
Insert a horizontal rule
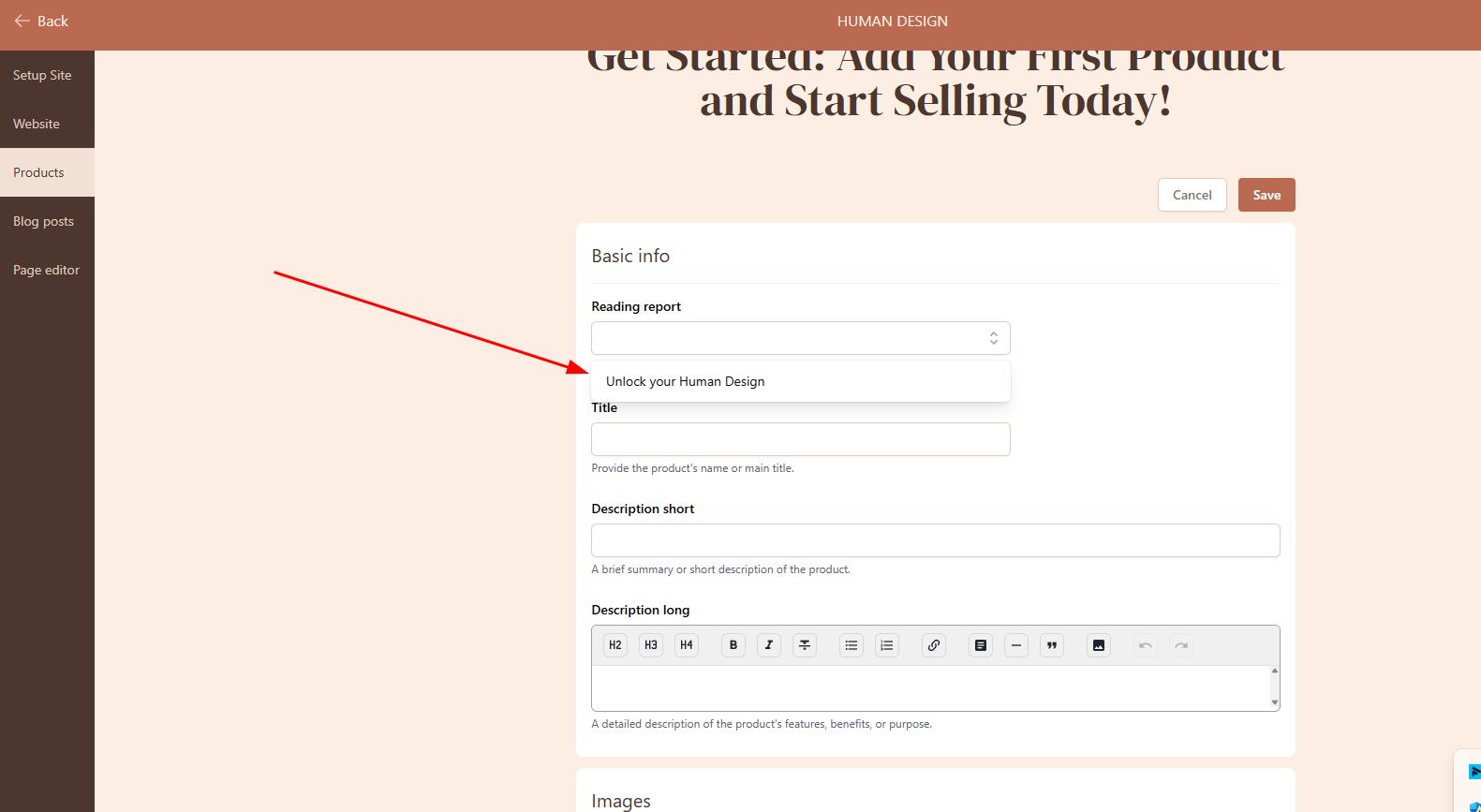pos(1016,645)
